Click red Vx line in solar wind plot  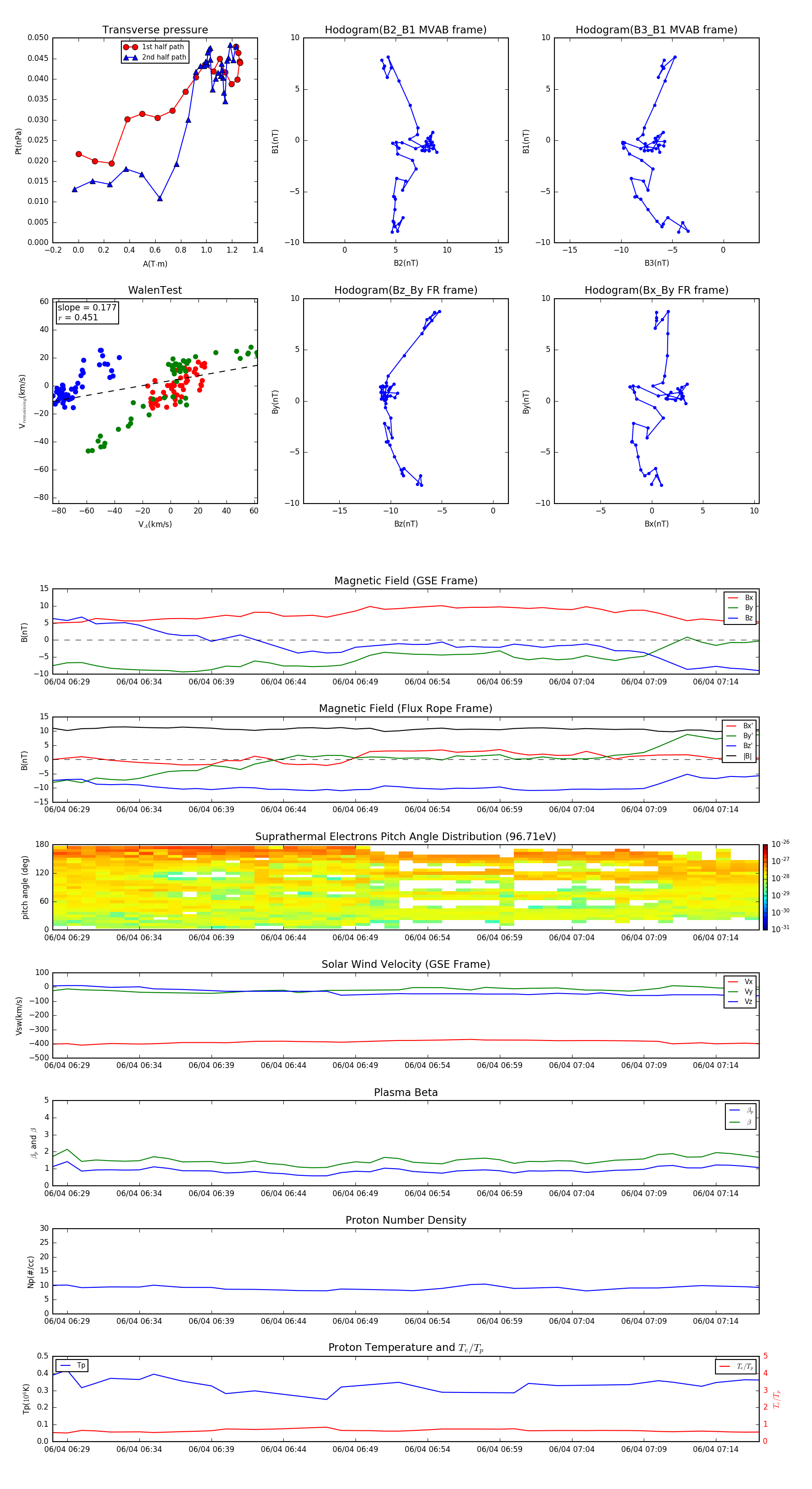click(x=405, y=1040)
